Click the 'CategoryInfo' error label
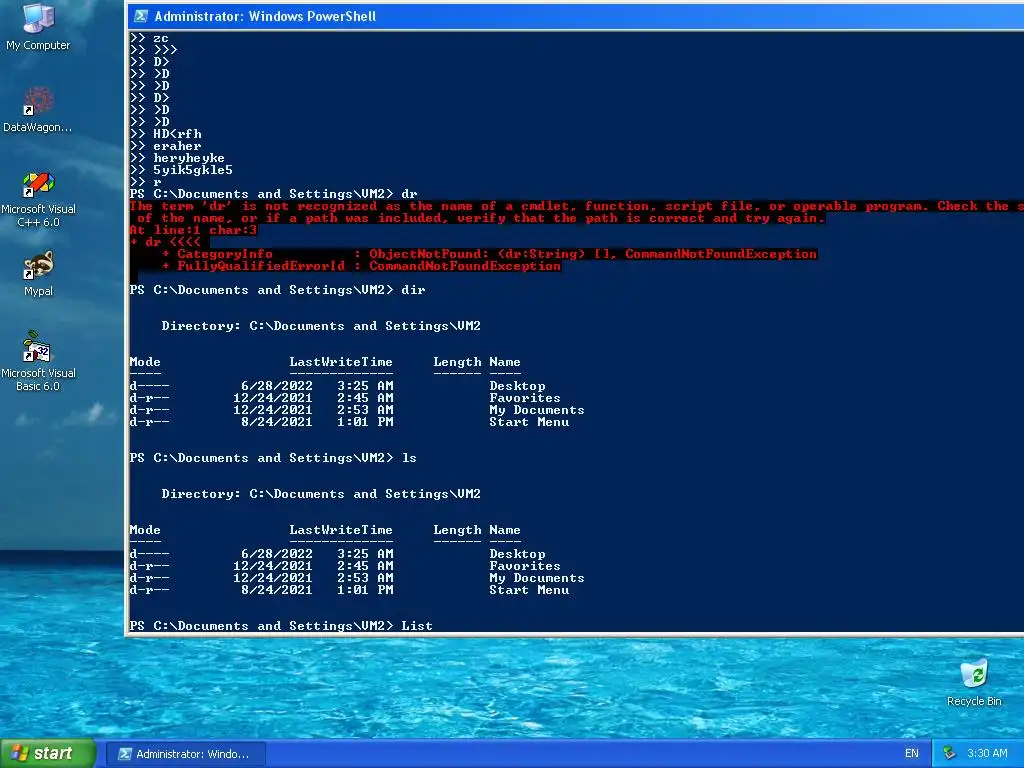1024x768 pixels. tap(225, 254)
